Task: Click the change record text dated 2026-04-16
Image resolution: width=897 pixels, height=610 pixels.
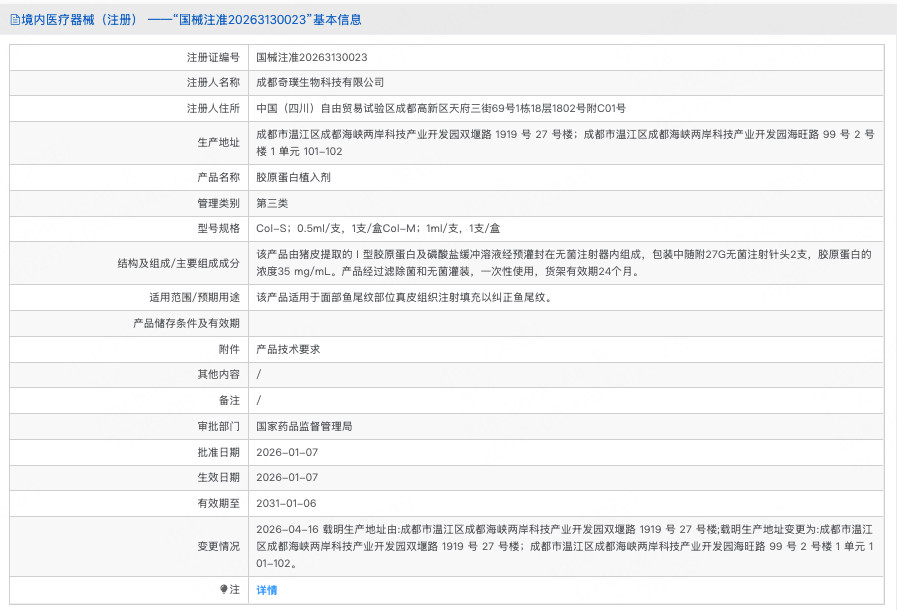Action: (565, 546)
